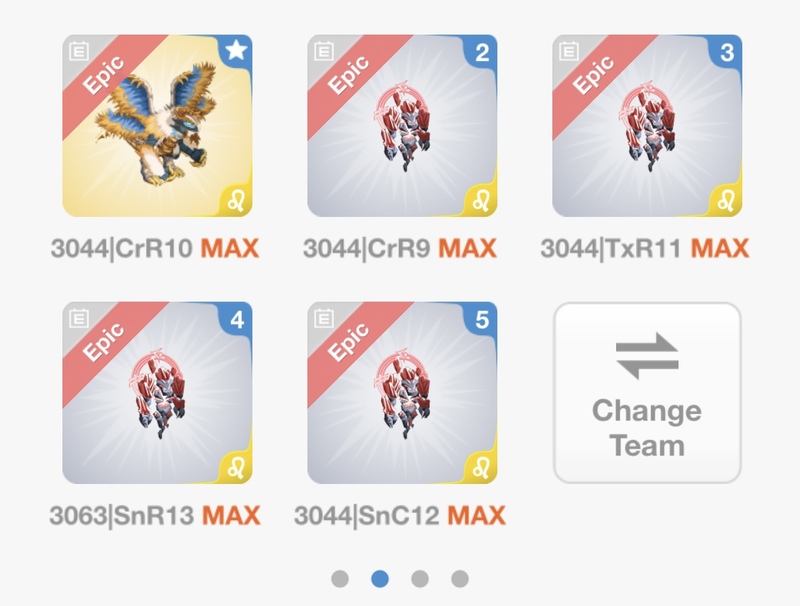Screen dimensions: 800x606
Task: Select the second (active) page dot
Action: [x=380, y=579]
